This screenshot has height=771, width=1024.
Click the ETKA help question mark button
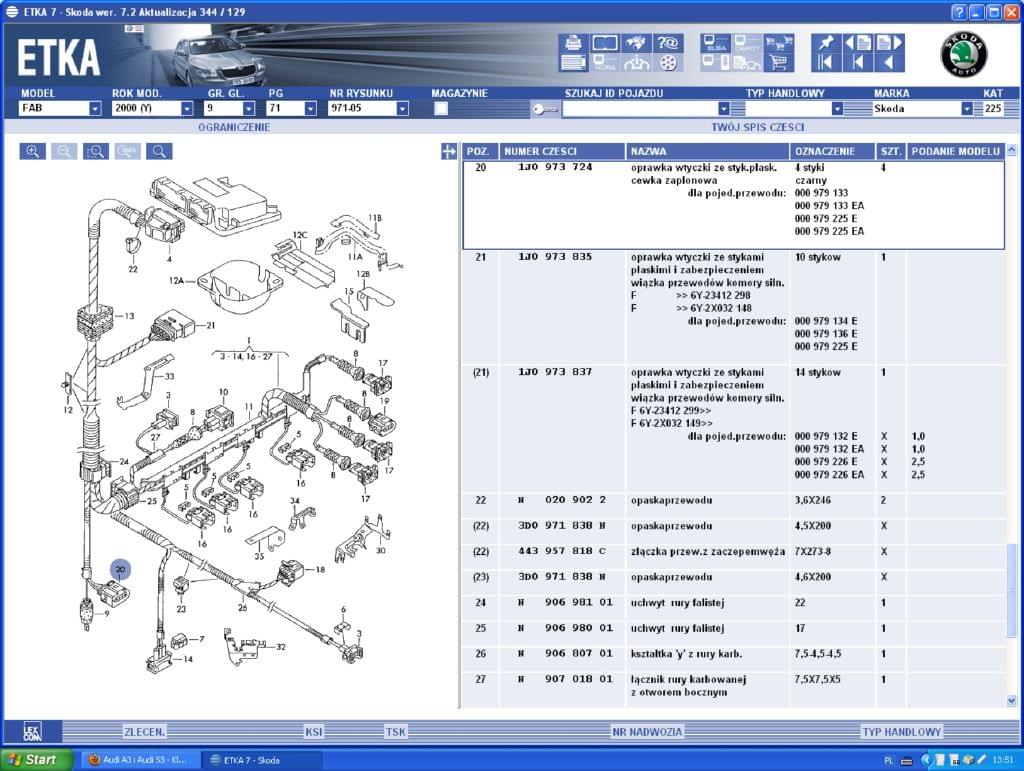click(959, 12)
